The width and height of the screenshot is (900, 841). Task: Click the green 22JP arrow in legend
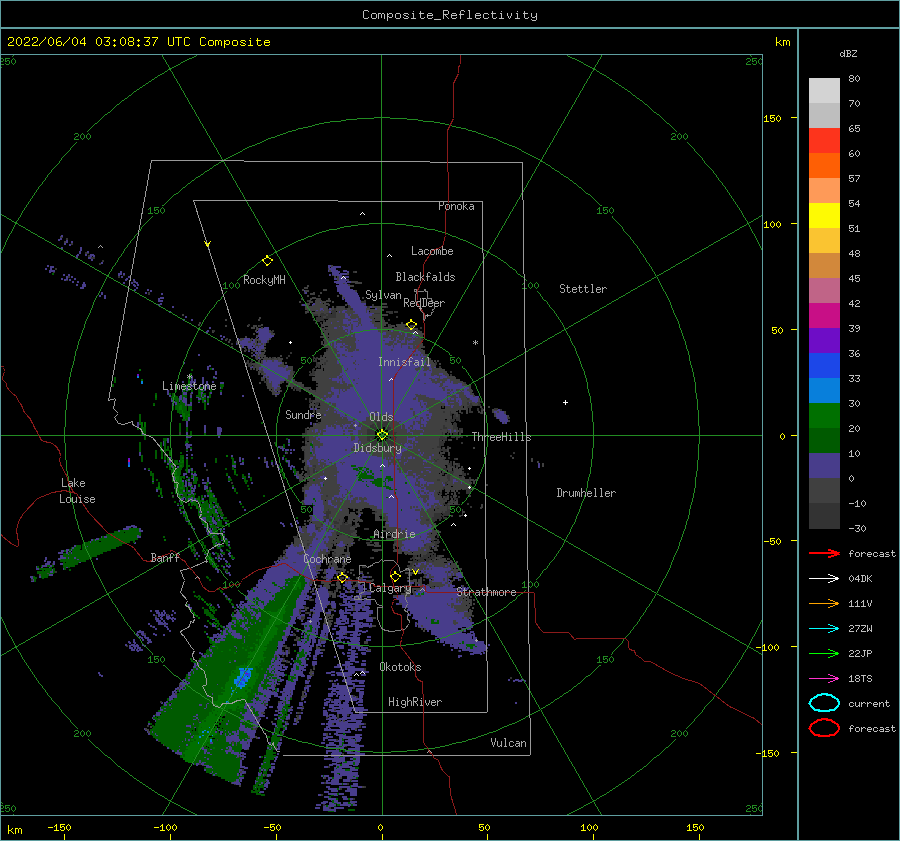click(824, 653)
